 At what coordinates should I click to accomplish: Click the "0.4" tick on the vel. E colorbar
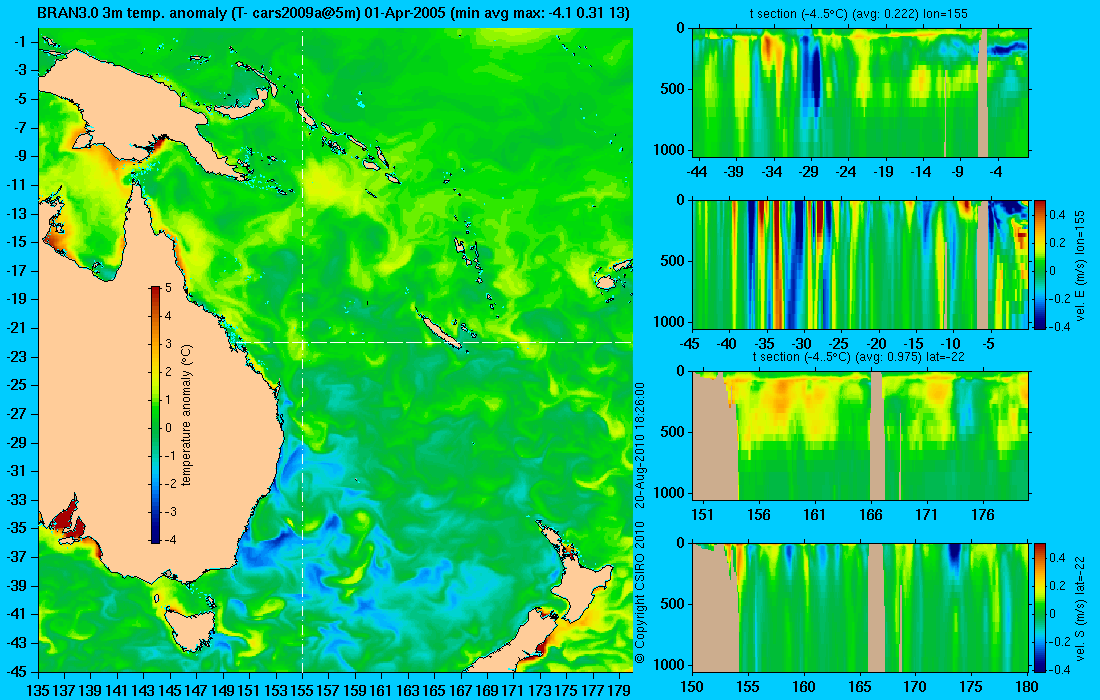click(x=1057, y=213)
